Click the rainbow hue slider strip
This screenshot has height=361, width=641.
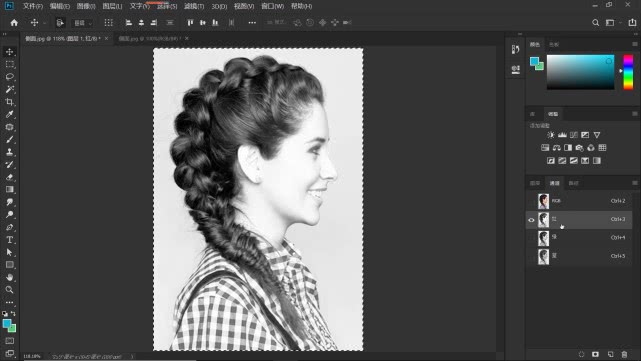coord(628,72)
